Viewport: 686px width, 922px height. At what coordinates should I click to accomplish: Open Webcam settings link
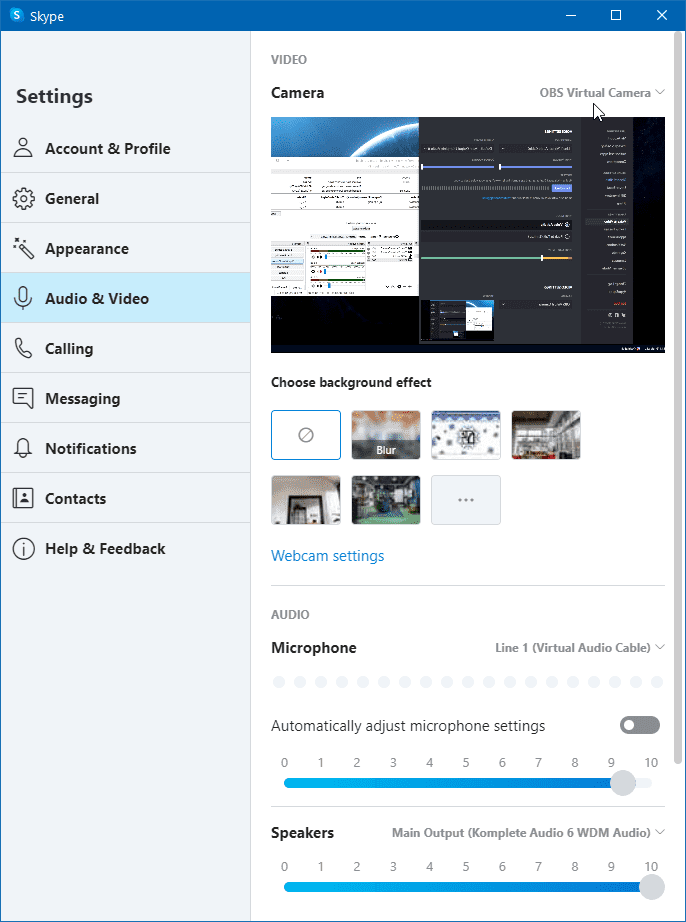(327, 556)
